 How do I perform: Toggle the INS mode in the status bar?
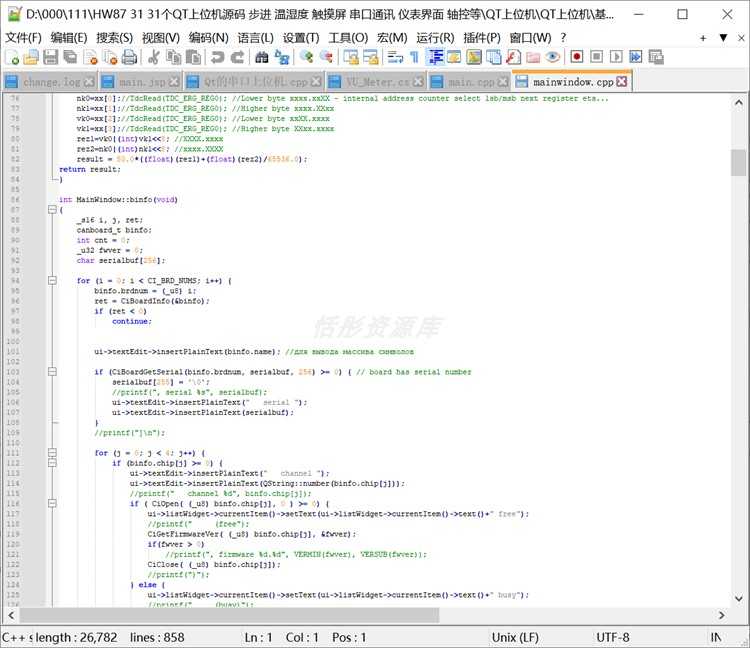click(716, 637)
